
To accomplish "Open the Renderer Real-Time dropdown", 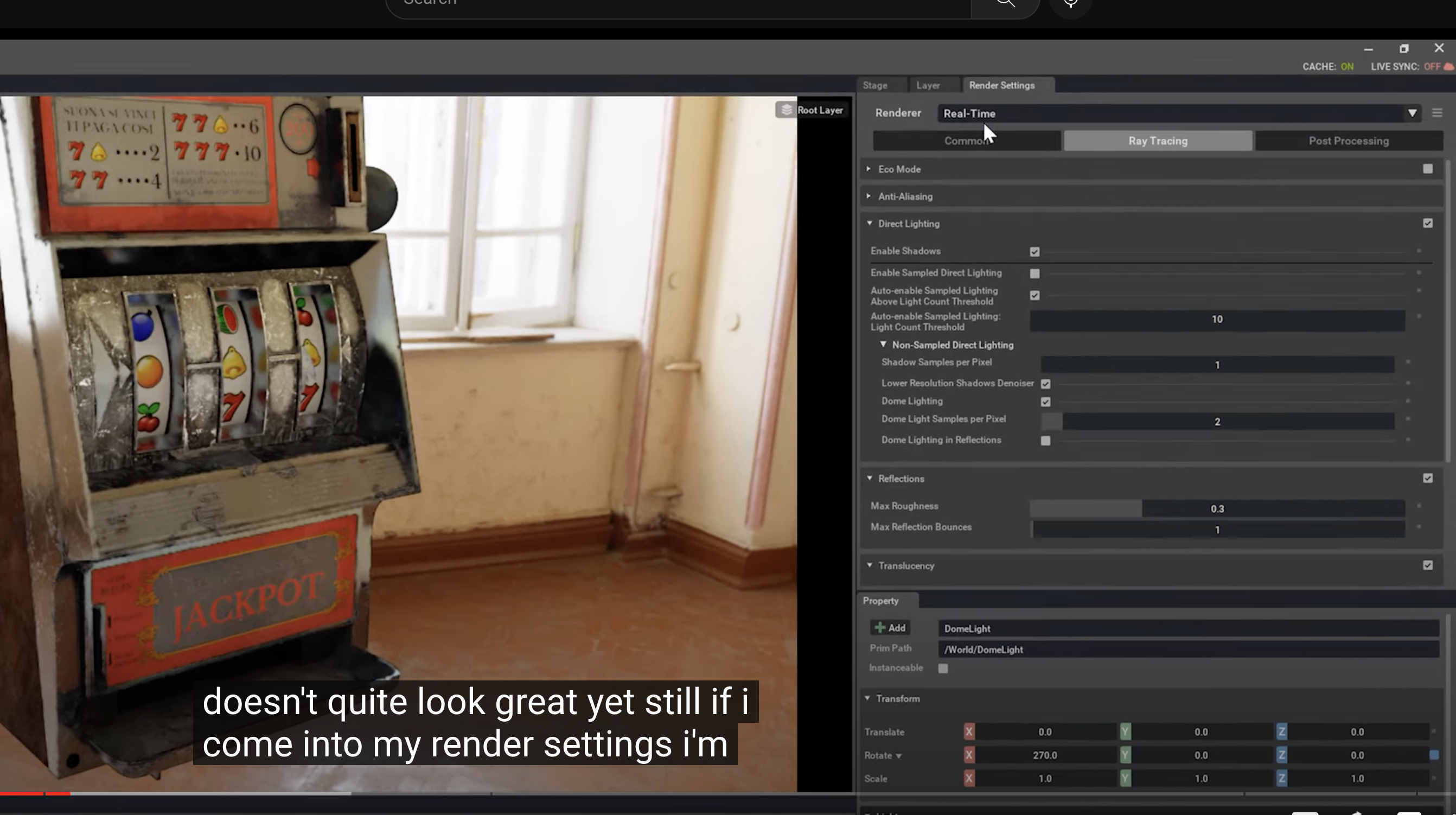I will click(x=1412, y=113).
